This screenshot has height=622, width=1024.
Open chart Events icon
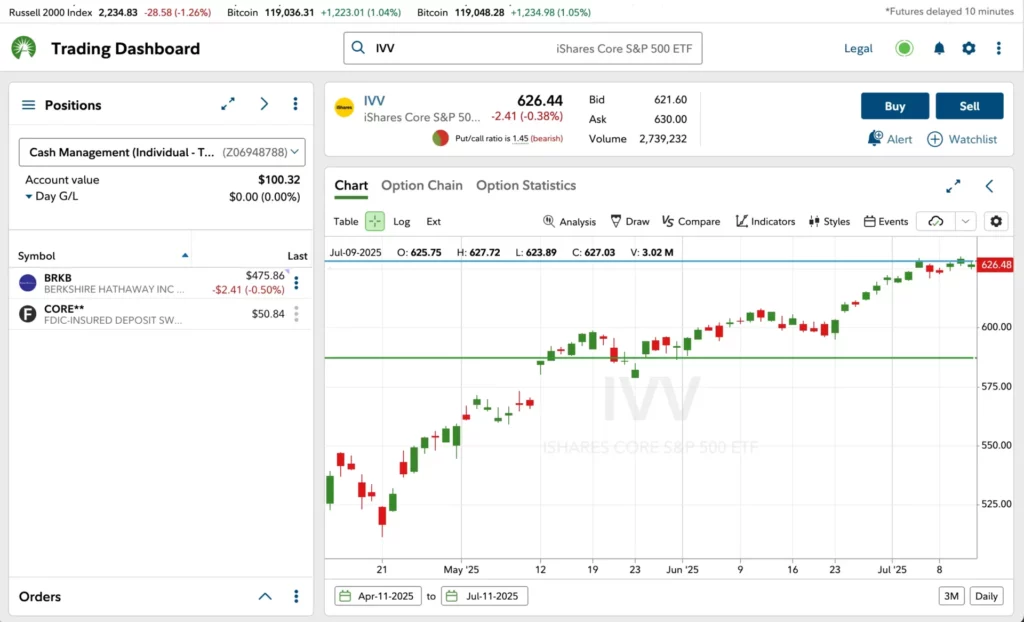pyautogui.click(x=884, y=221)
